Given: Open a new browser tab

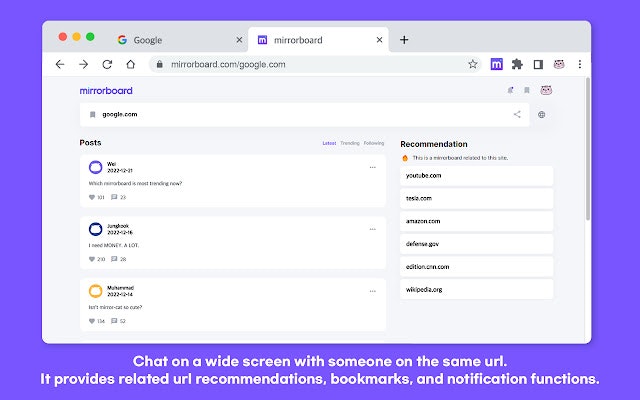Looking at the screenshot, I should tap(404, 40).
